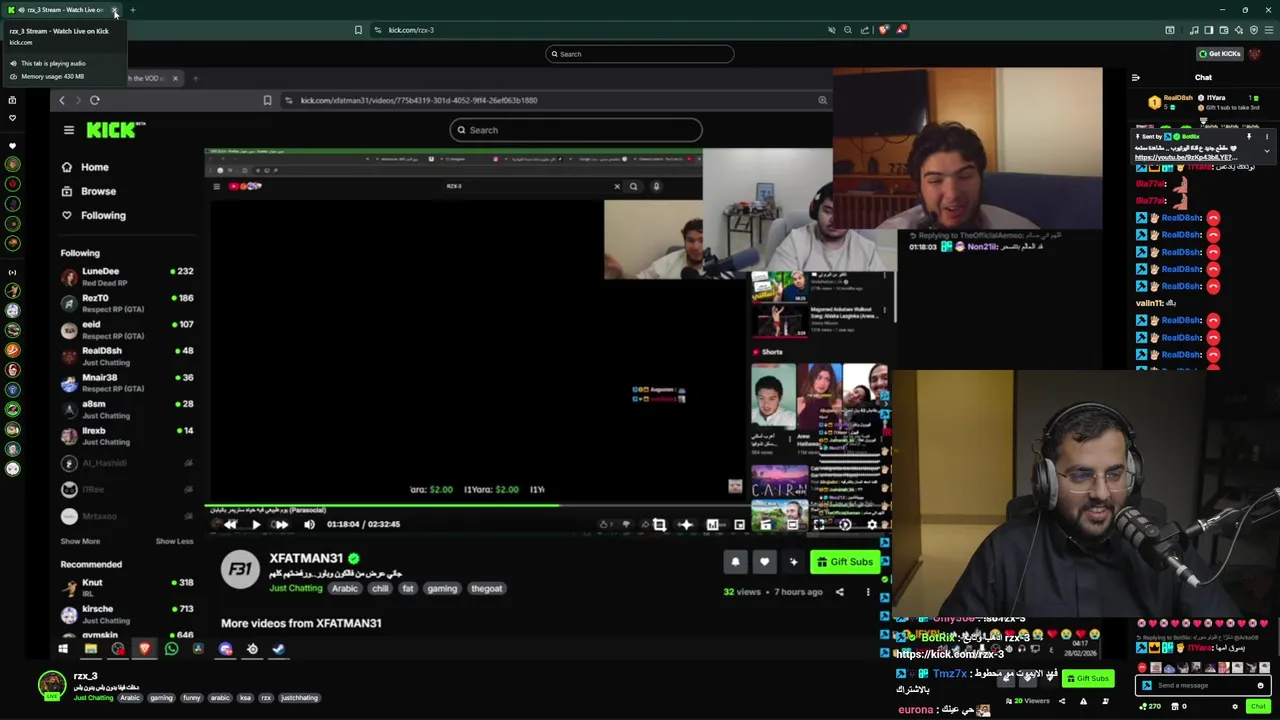Click the Arabic tag under rzx_3
The image size is (1280, 720).
[130, 698]
